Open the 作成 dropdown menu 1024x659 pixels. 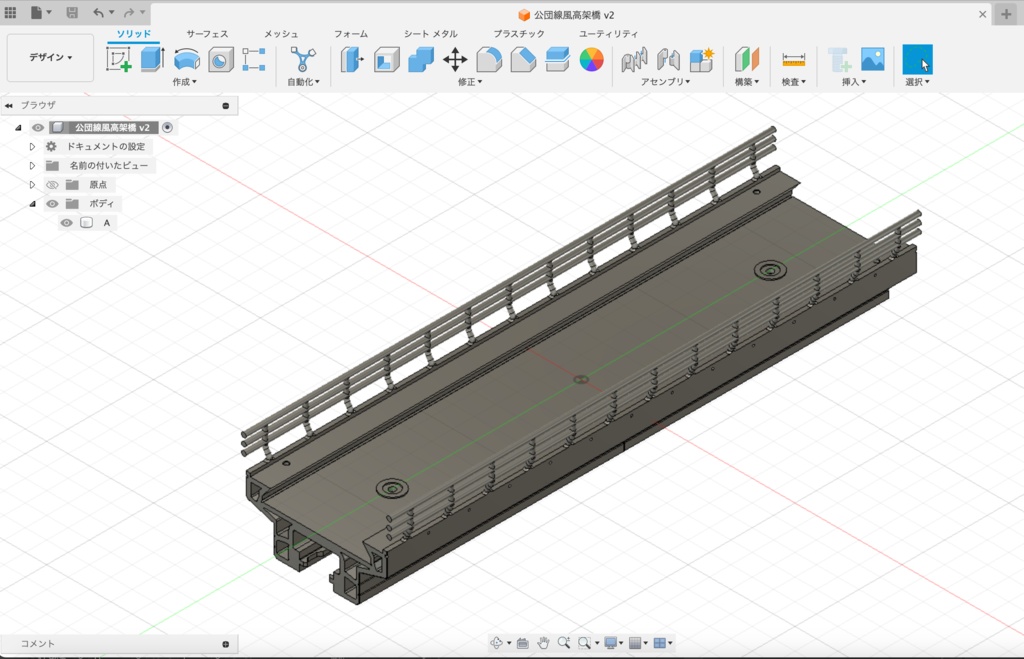pyautogui.click(x=185, y=80)
